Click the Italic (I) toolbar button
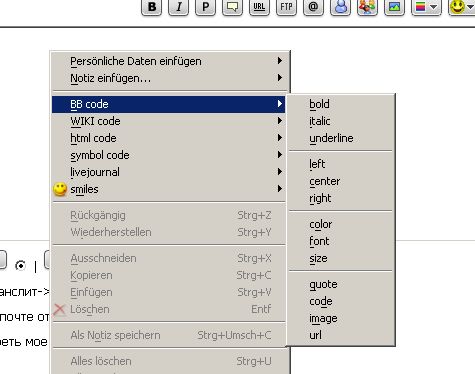 [179, 7]
